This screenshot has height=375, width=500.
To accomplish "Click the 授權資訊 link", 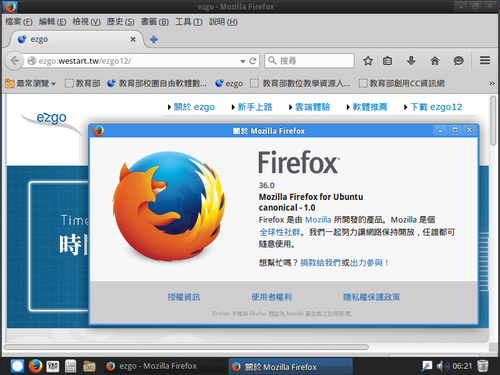I will [x=184, y=297].
